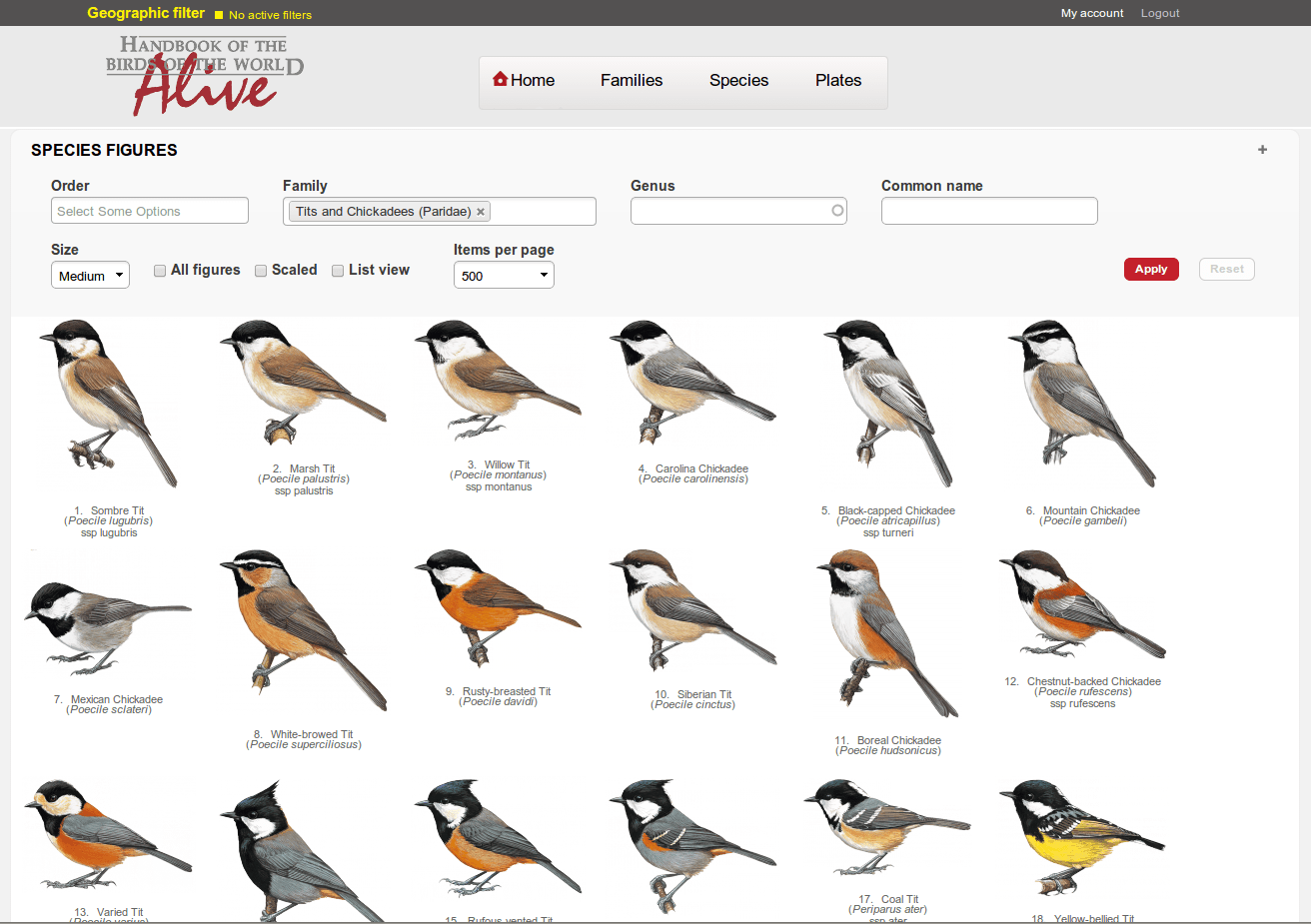Open the Size dropdown set to Medium

[90, 276]
